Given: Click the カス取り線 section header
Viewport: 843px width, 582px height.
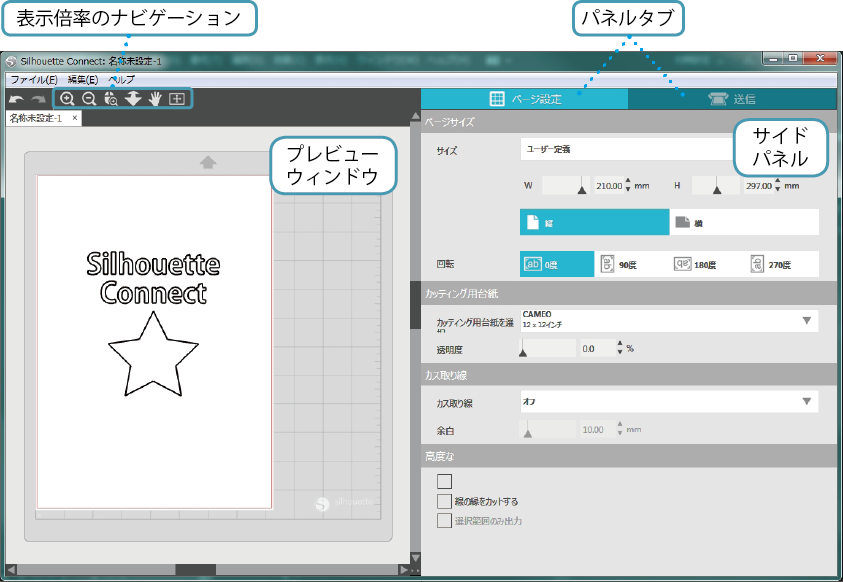Looking at the screenshot, I should click(x=629, y=375).
